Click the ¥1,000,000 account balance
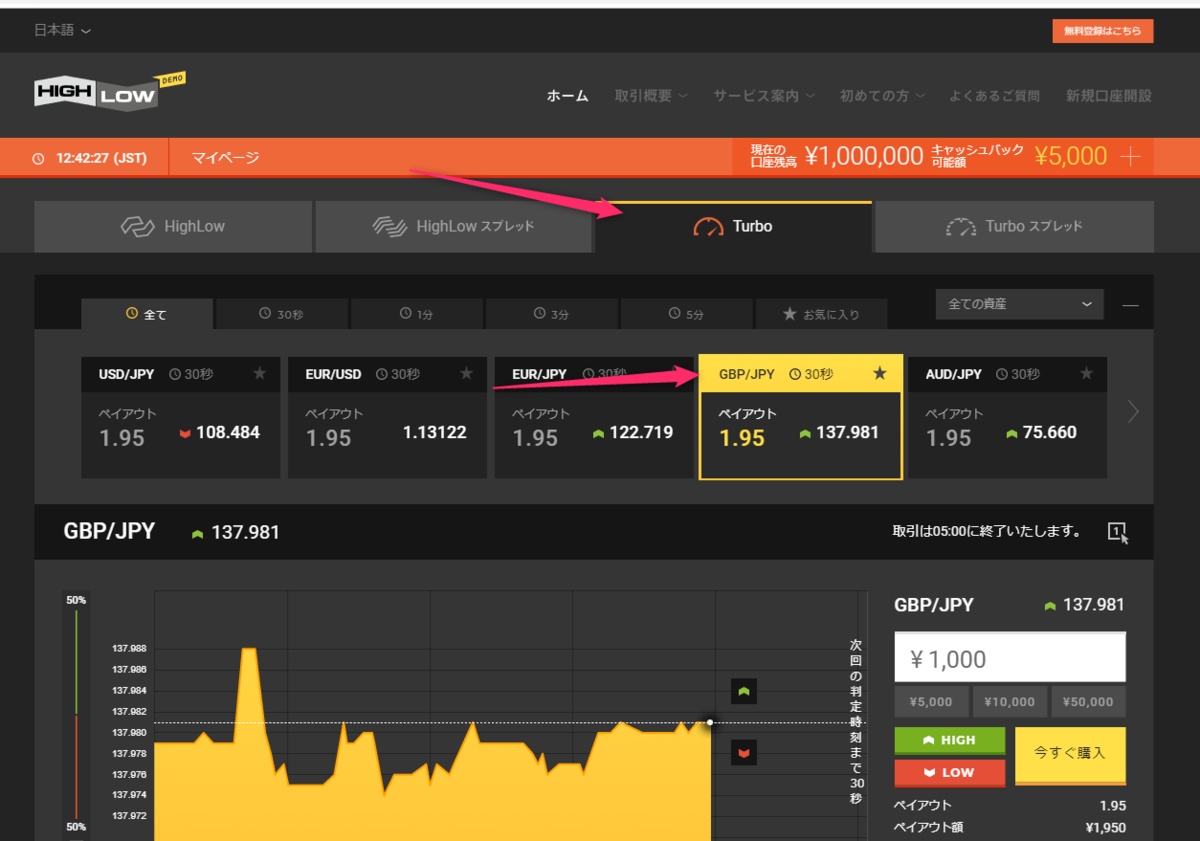 (x=864, y=156)
